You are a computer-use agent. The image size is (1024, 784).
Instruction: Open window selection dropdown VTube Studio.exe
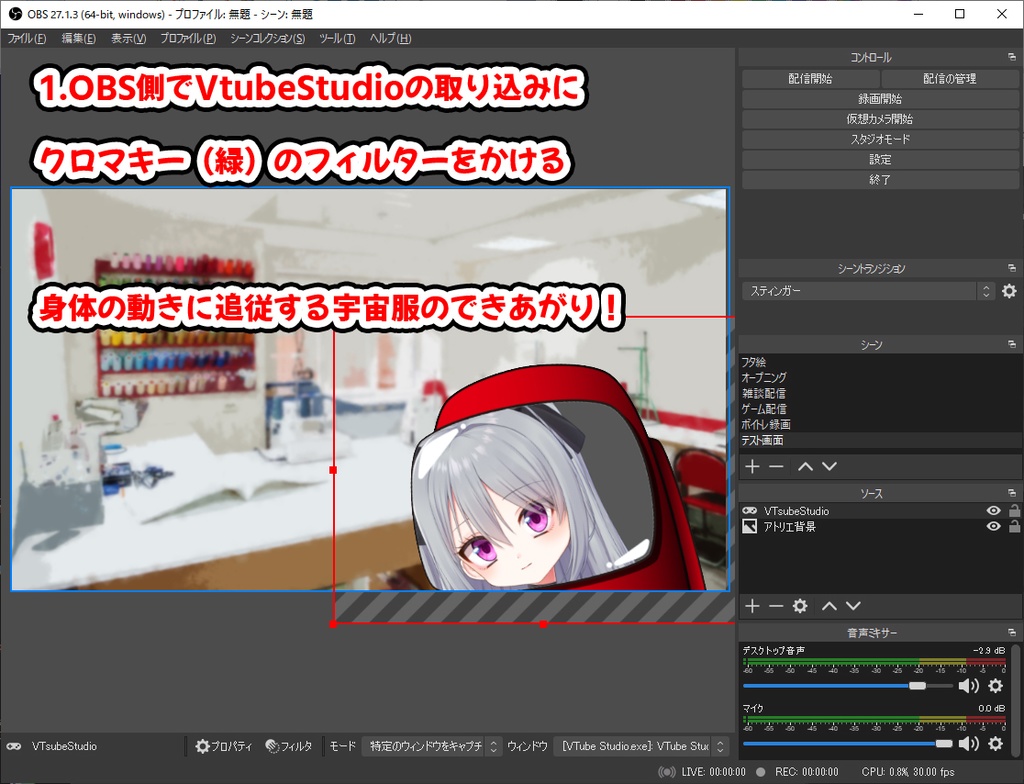pyautogui.click(x=640, y=746)
